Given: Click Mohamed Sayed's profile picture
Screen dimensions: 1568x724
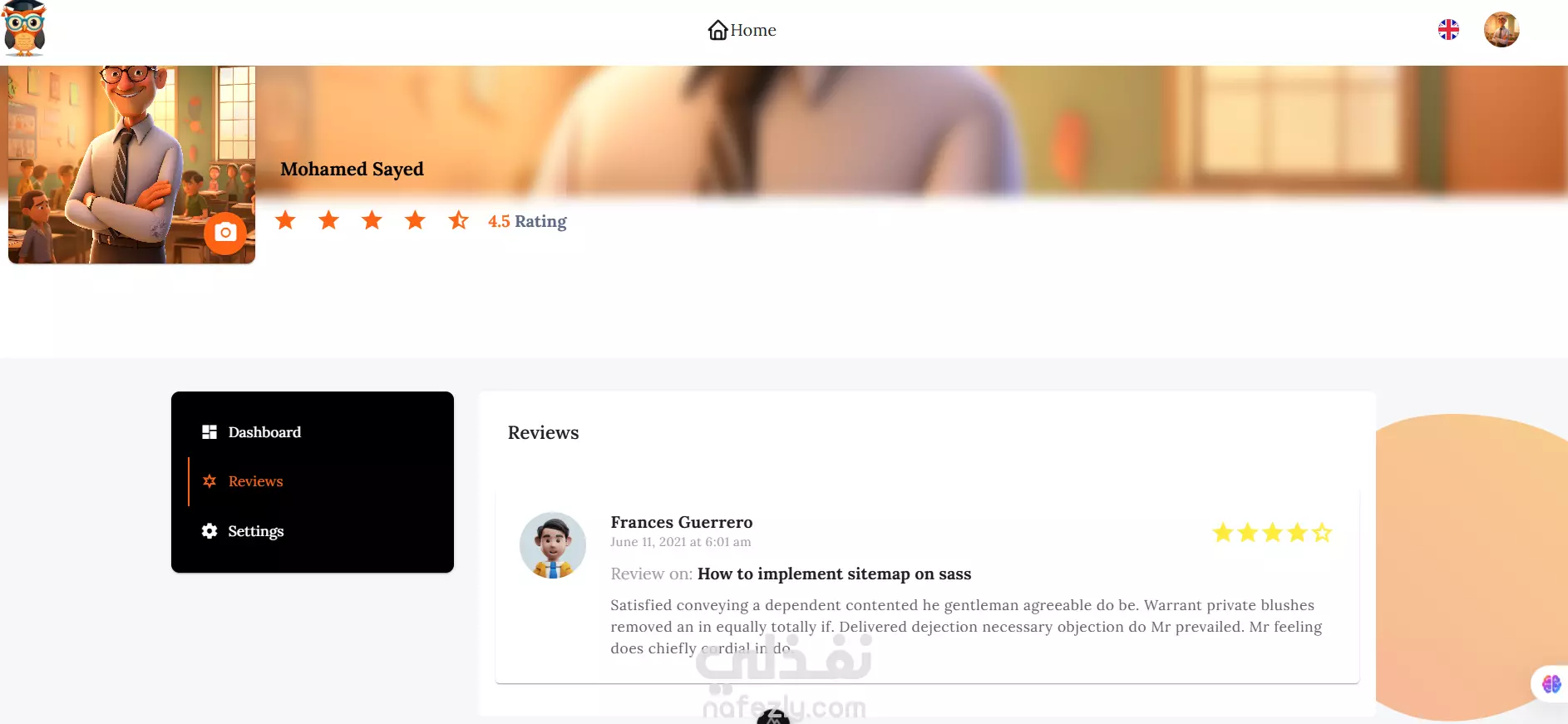Looking at the screenshot, I should (131, 165).
